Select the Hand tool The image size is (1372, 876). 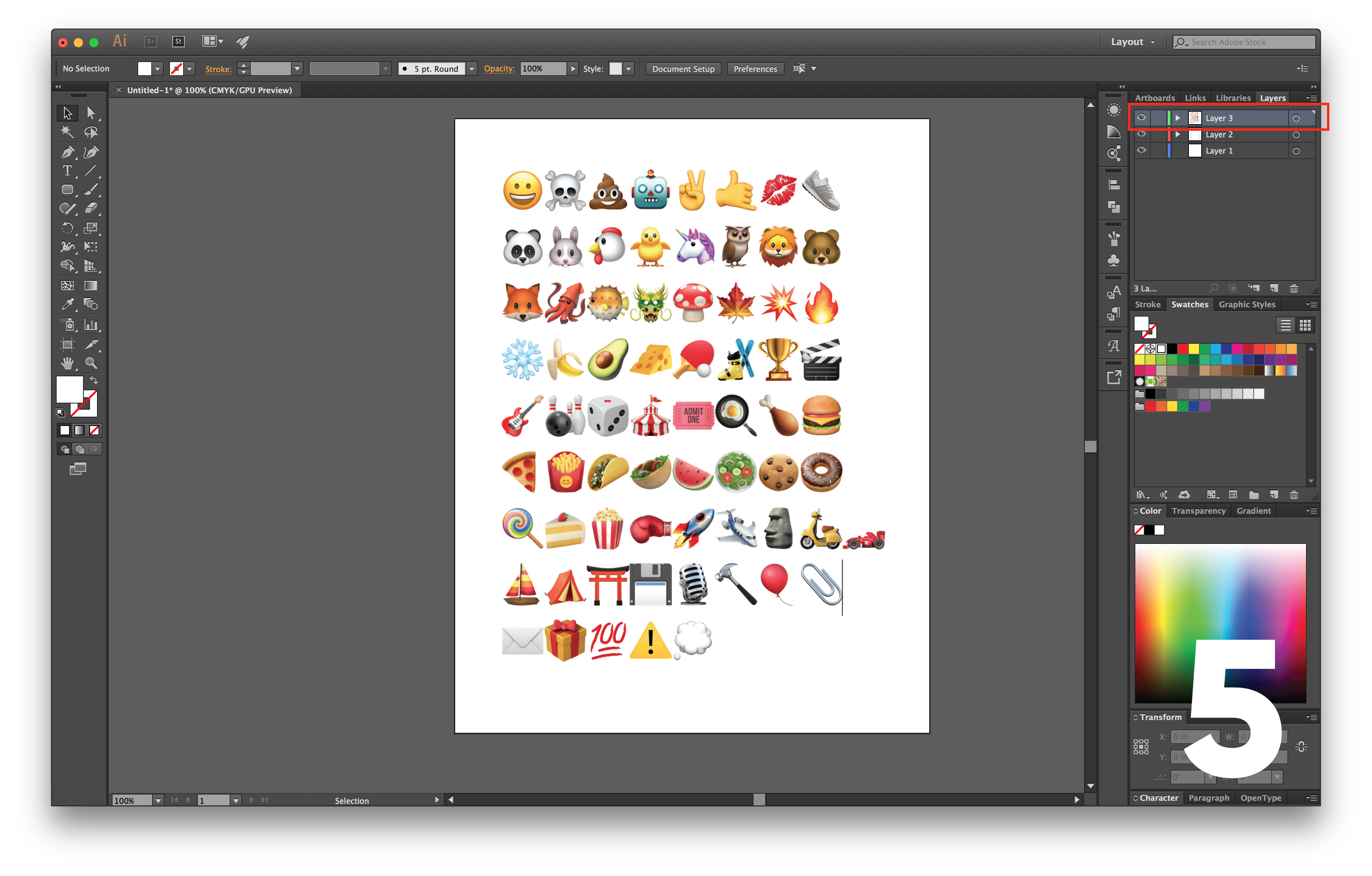coord(67,363)
